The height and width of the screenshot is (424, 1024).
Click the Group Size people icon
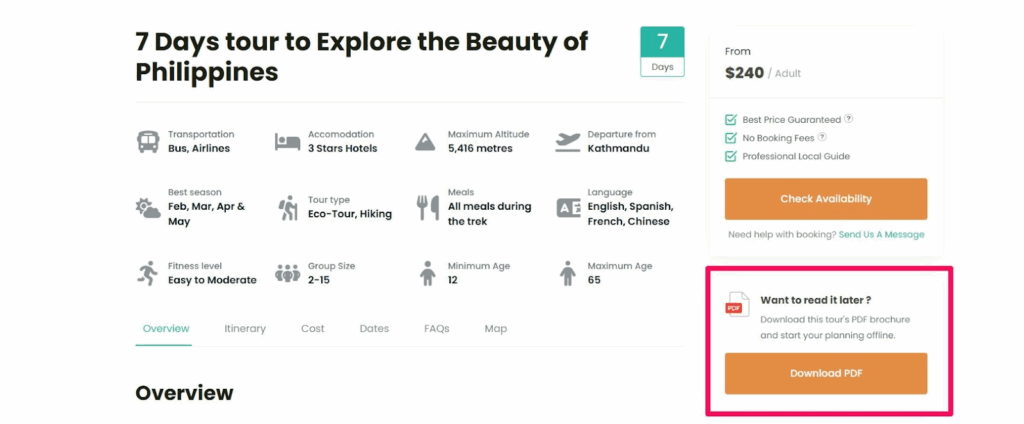click(288, 273)
